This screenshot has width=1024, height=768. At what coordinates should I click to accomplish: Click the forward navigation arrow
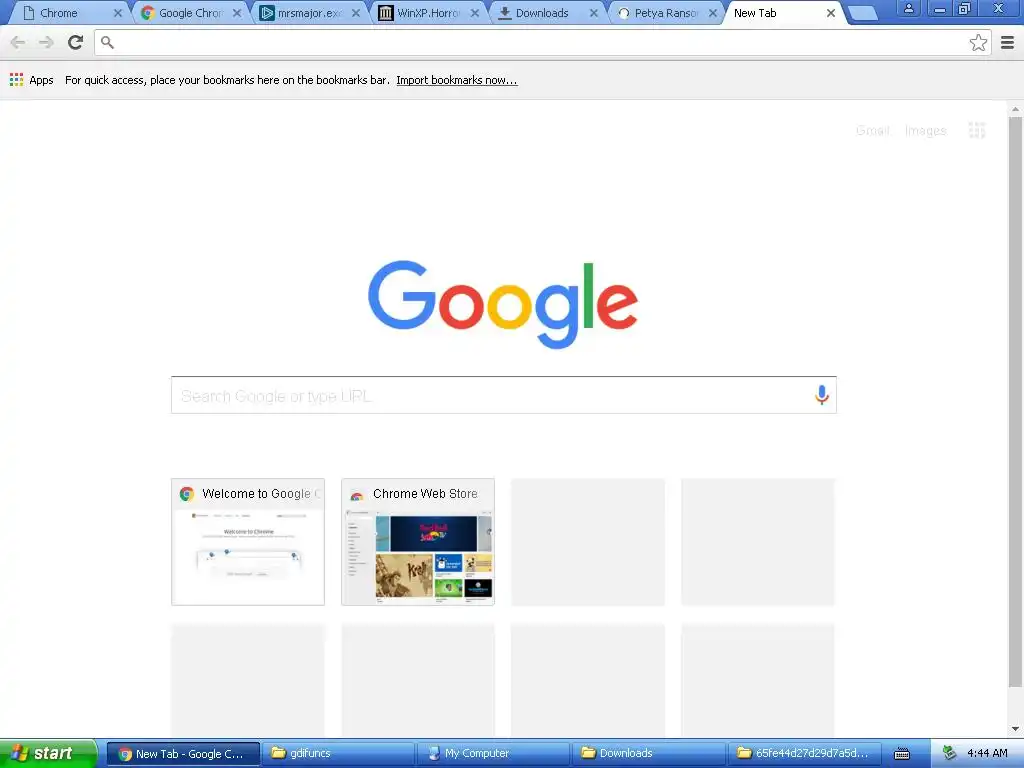pyautogui.click(x=46, y=42)
